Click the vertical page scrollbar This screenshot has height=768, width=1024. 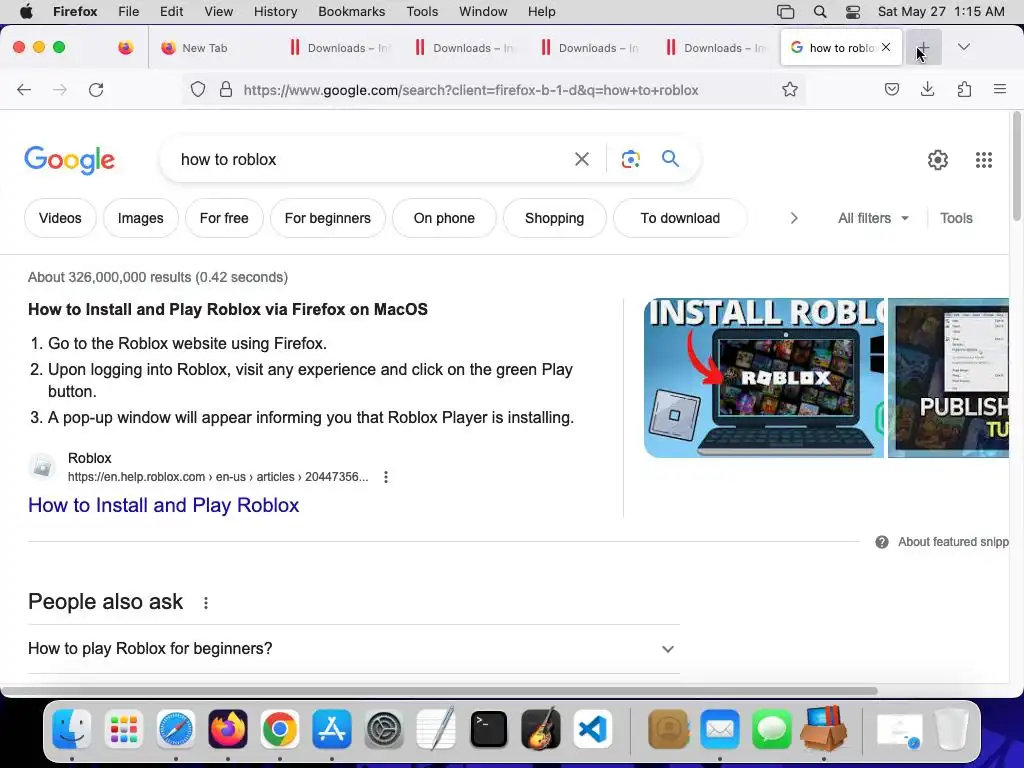click(x=1016, y=167)
